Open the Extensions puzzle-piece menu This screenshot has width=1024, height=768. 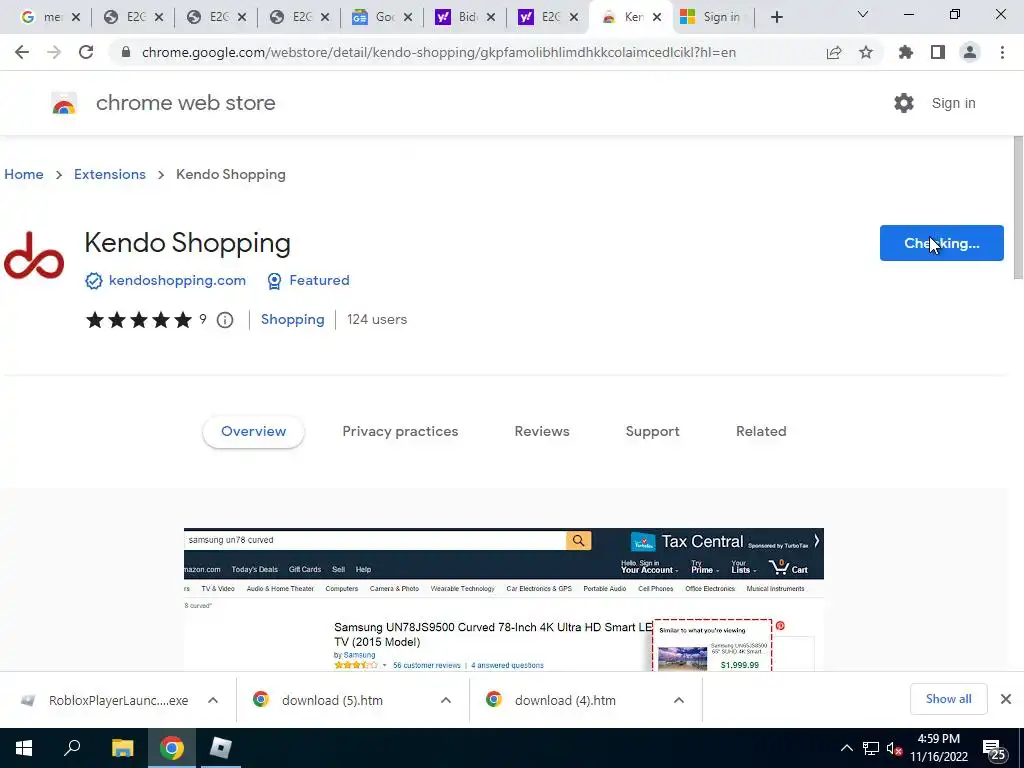pos(906,52)
